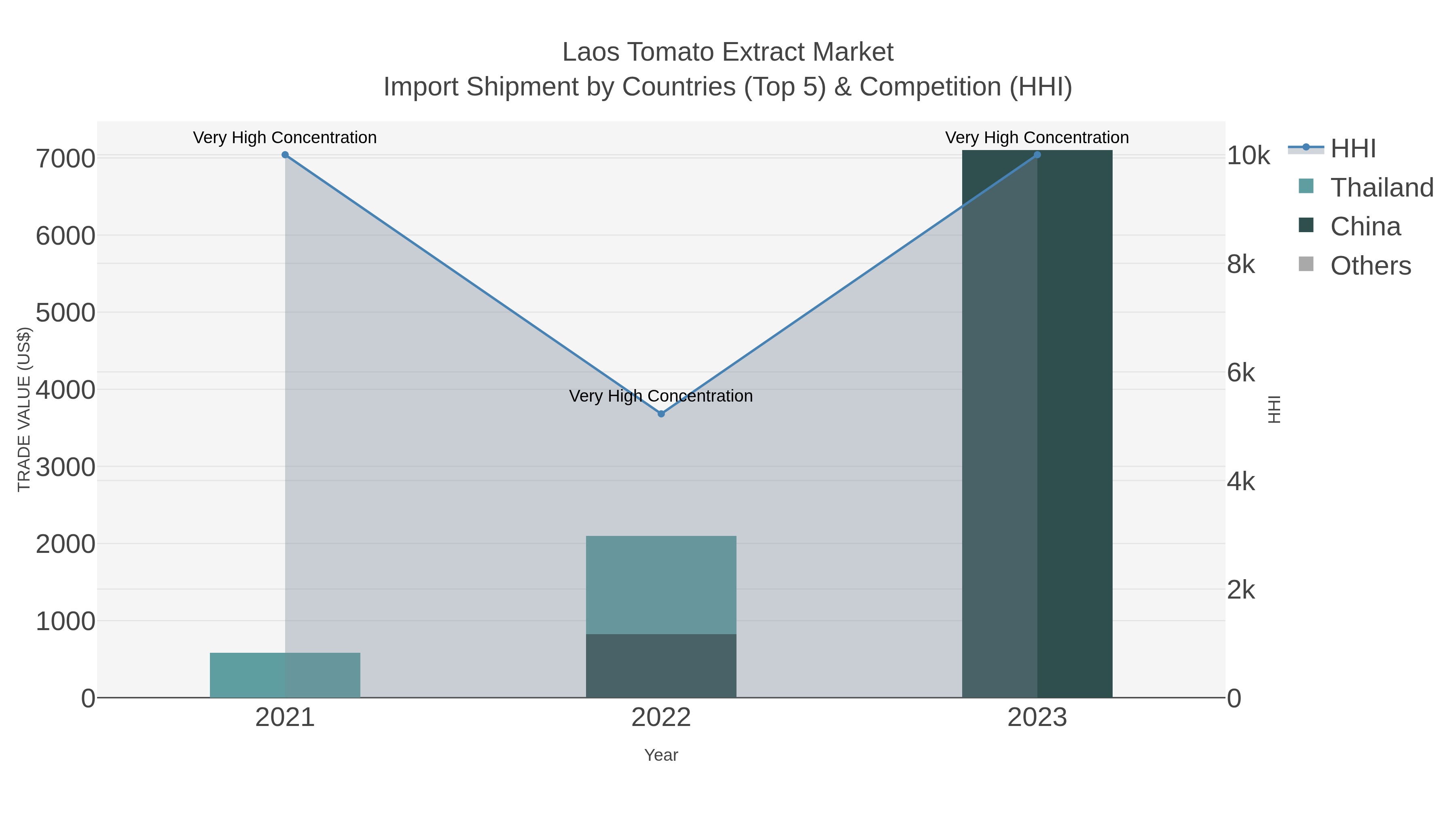Click the 2021 Very High Concentration annotation
The image size is (1456, 819).
(285, 138)
